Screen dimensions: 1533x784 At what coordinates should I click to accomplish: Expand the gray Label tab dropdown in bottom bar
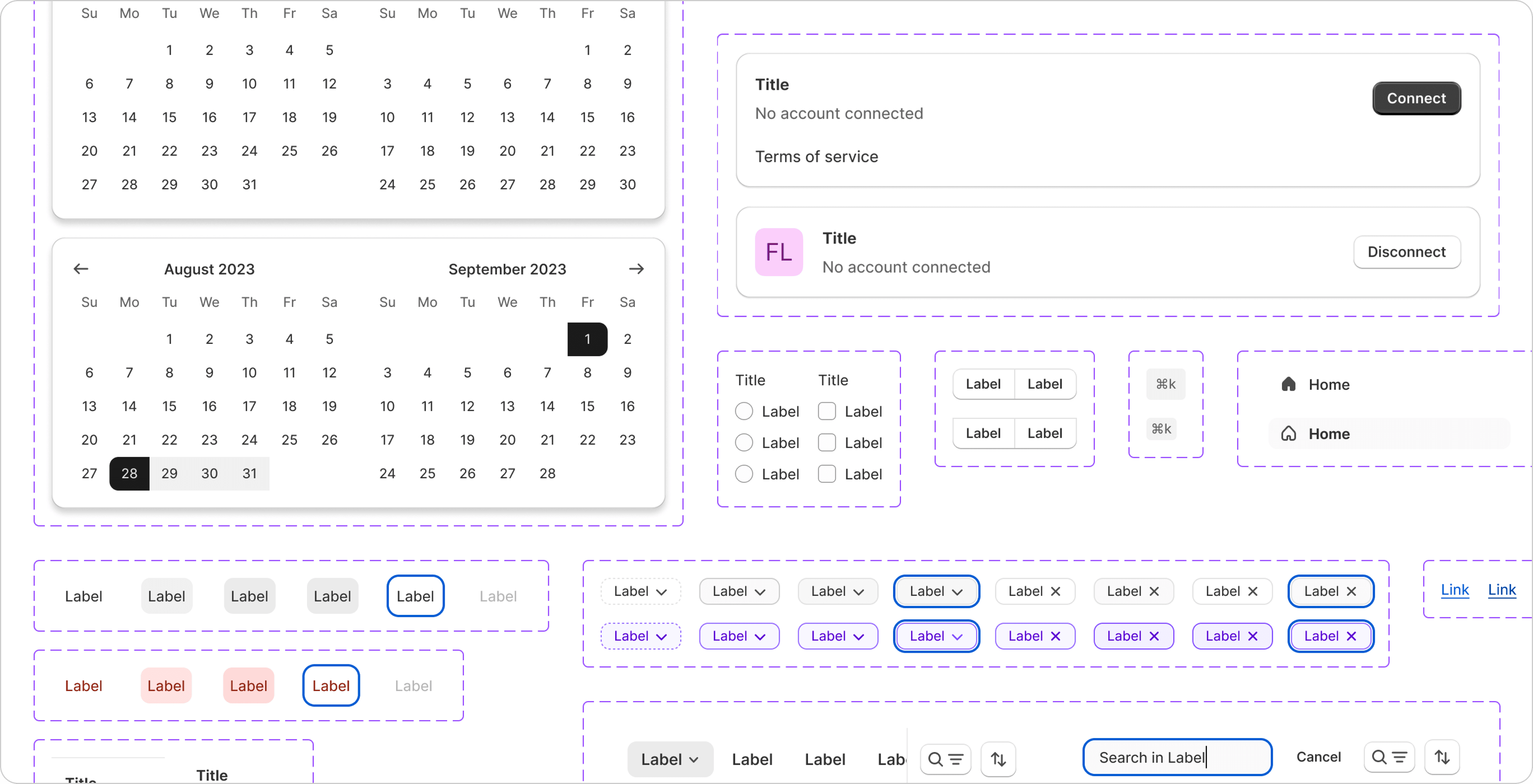click(669, 760)
